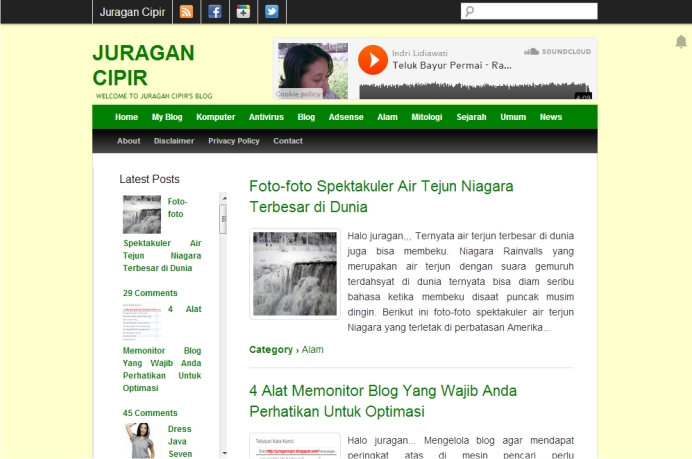
Task: Open the 4 Alat Memonitor Blog post title
Action: [383, 401]
